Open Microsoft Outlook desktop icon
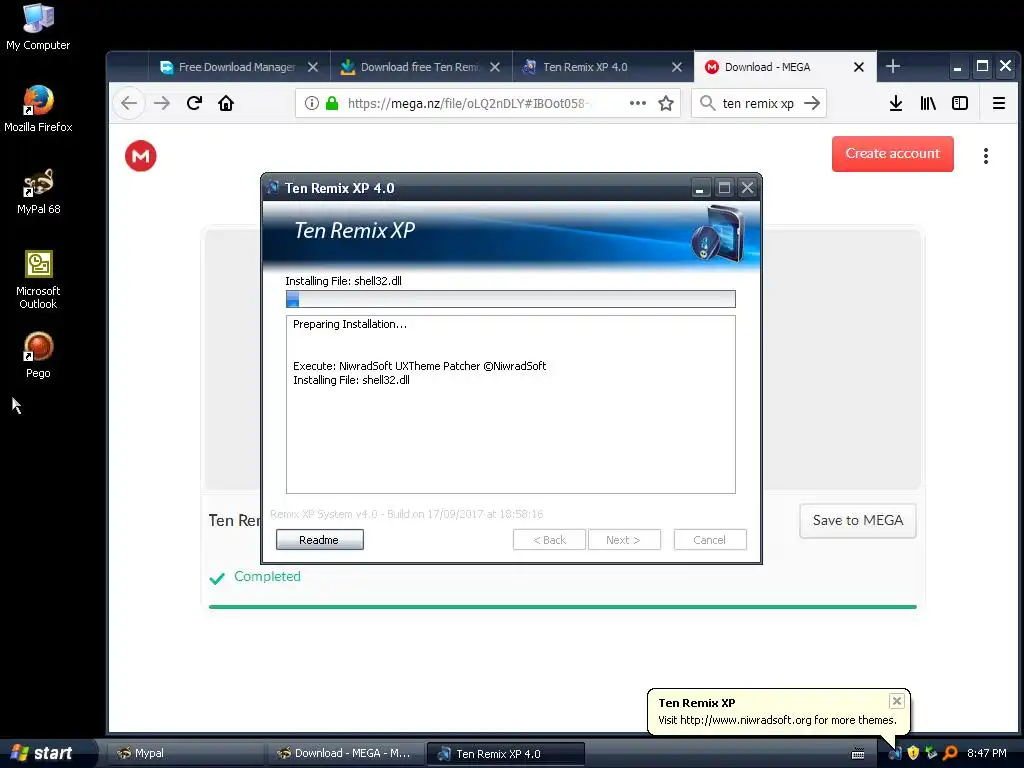1024x768 pixels. (x=38, y=280)
